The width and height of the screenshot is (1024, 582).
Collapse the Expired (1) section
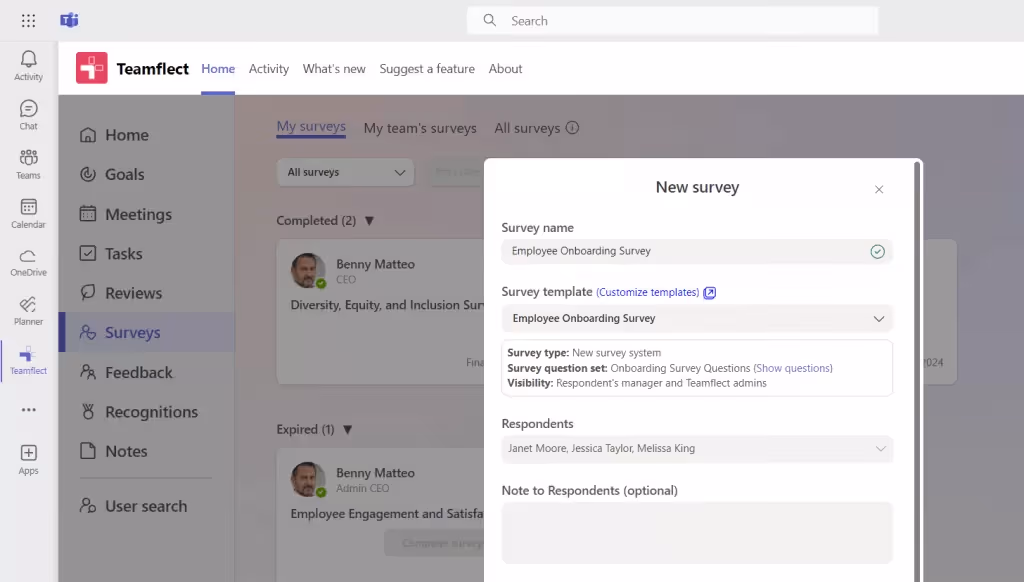pos(347,430)
